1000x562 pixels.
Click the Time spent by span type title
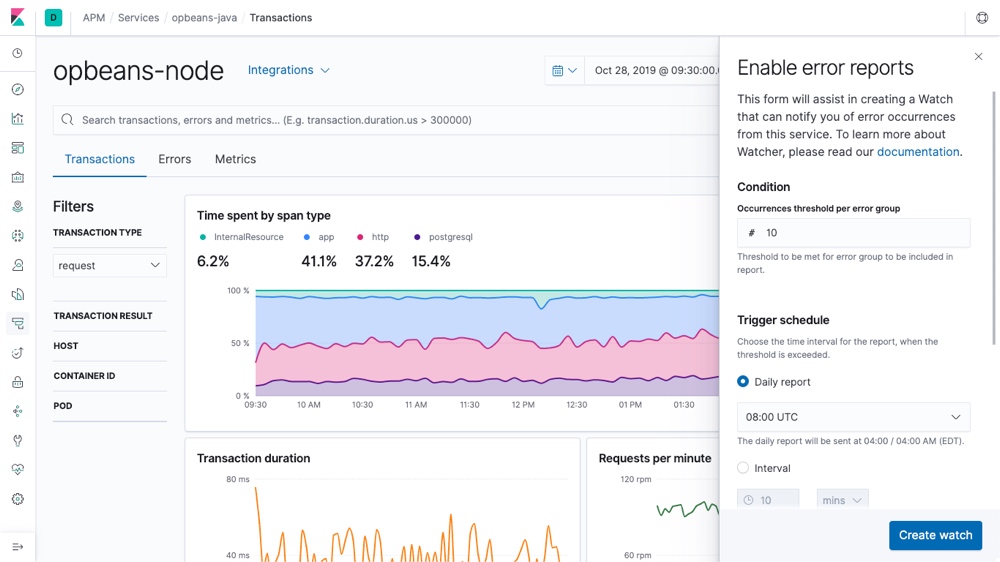263,216
